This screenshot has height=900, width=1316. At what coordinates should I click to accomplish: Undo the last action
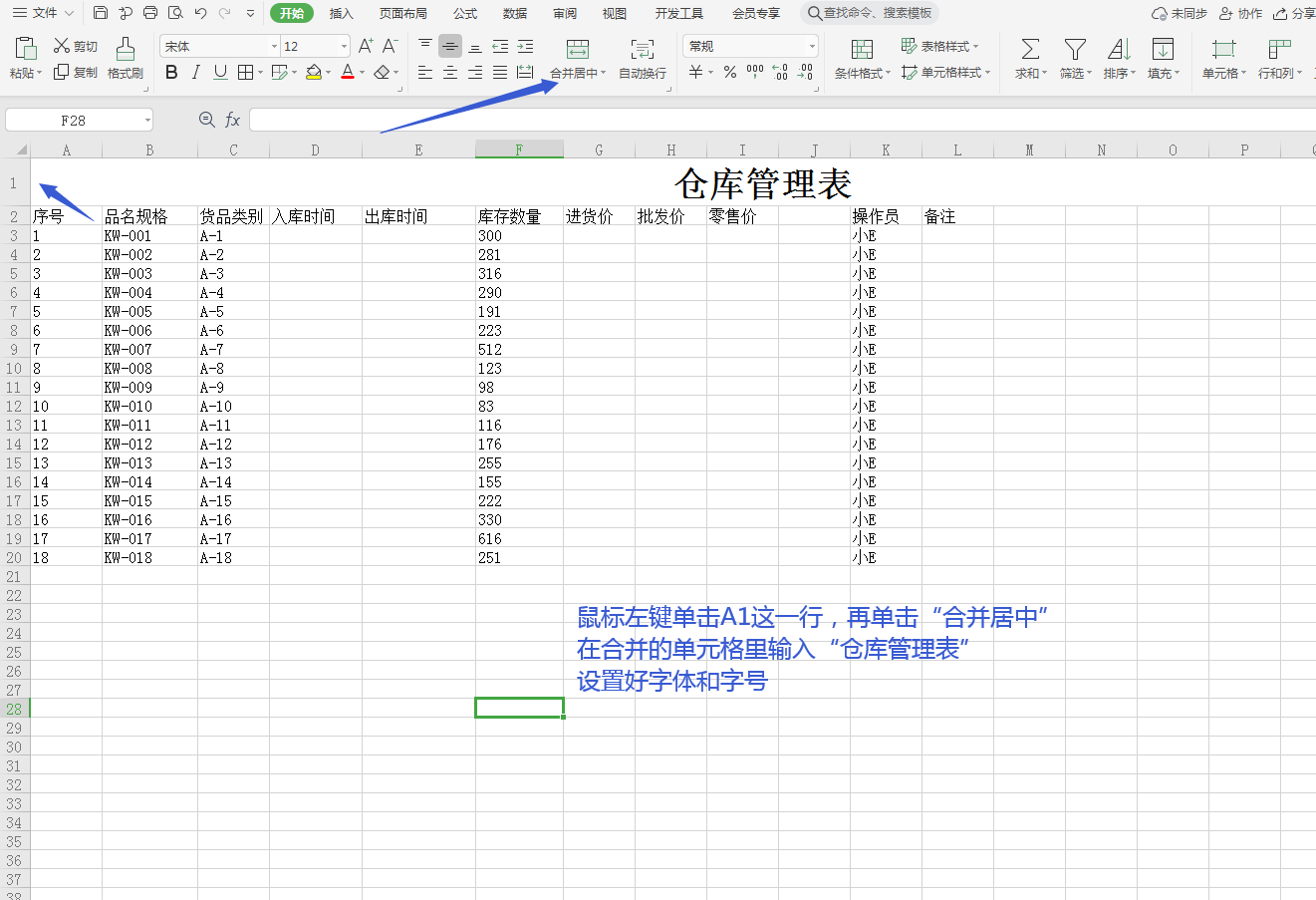click(x=200, y=13)
